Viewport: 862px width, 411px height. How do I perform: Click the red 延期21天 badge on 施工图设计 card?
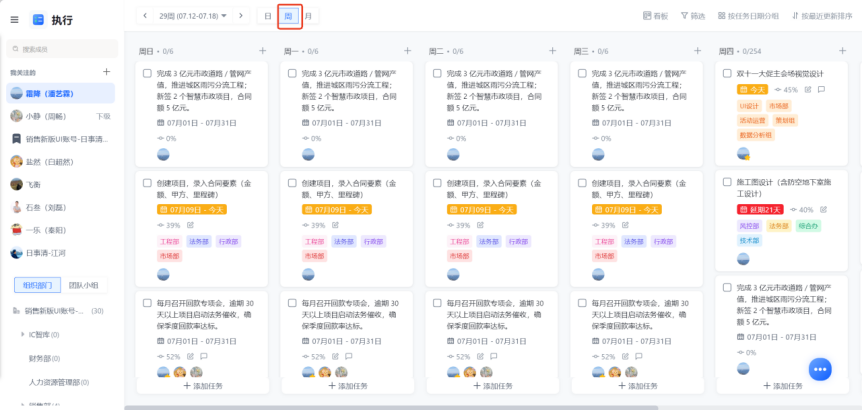click(x=760, y=209)
